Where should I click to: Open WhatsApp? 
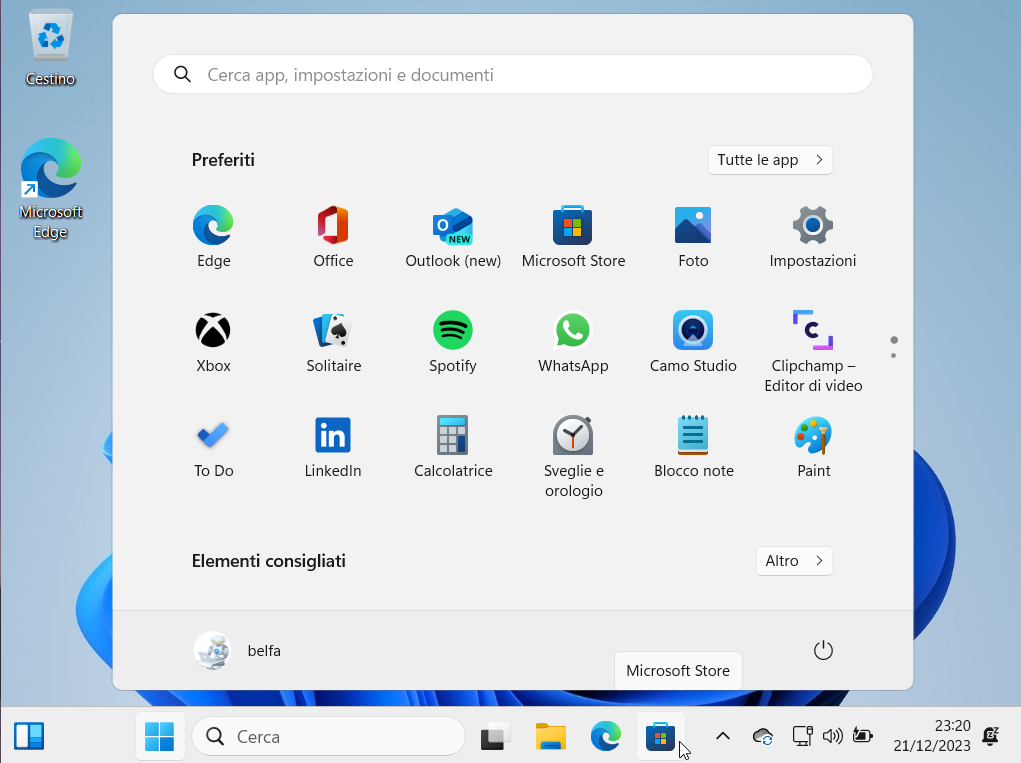point(573,342)
